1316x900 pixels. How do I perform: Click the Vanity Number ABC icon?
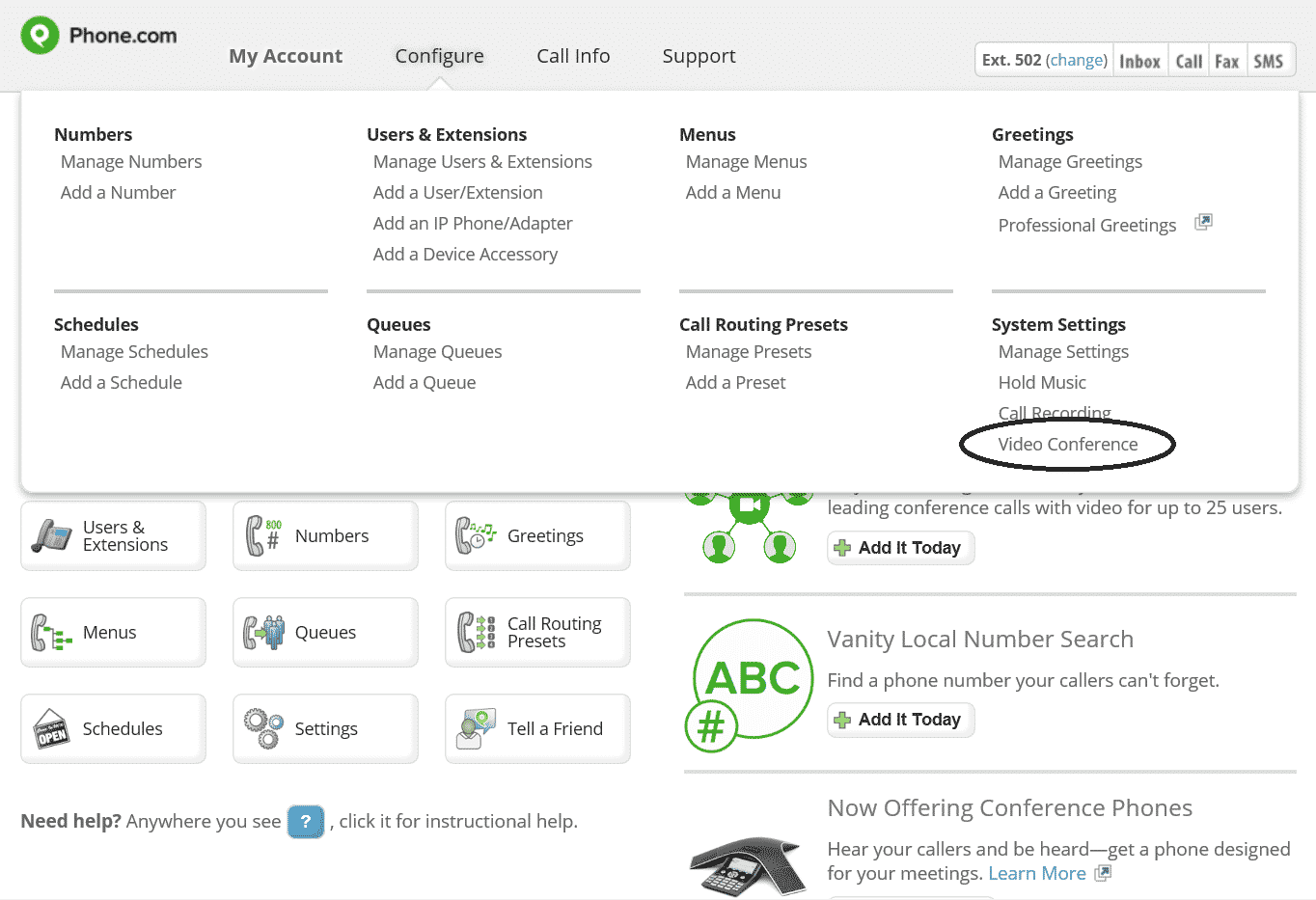point(751,684)
